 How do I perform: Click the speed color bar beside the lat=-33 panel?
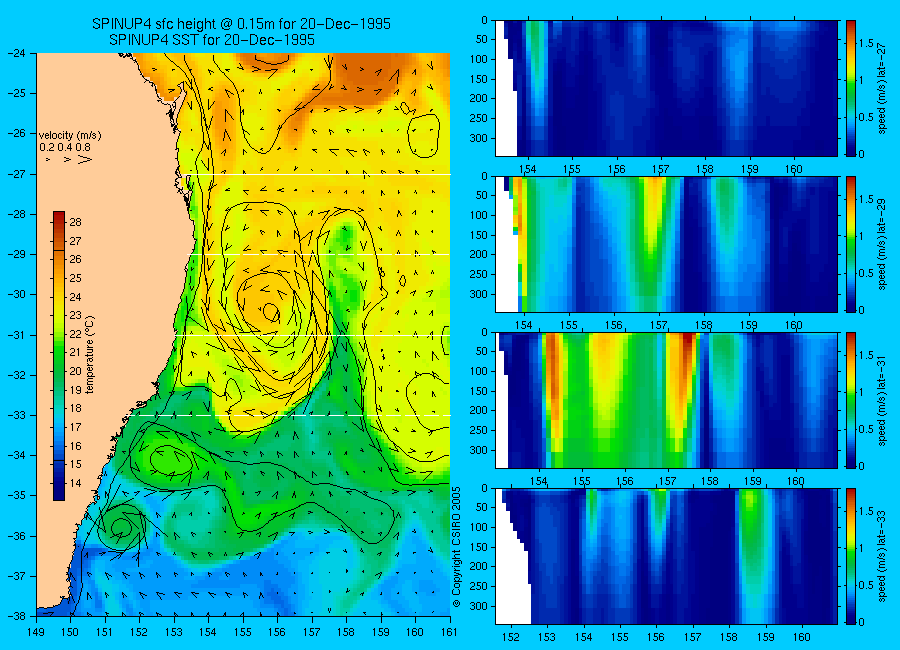(850, 556)
